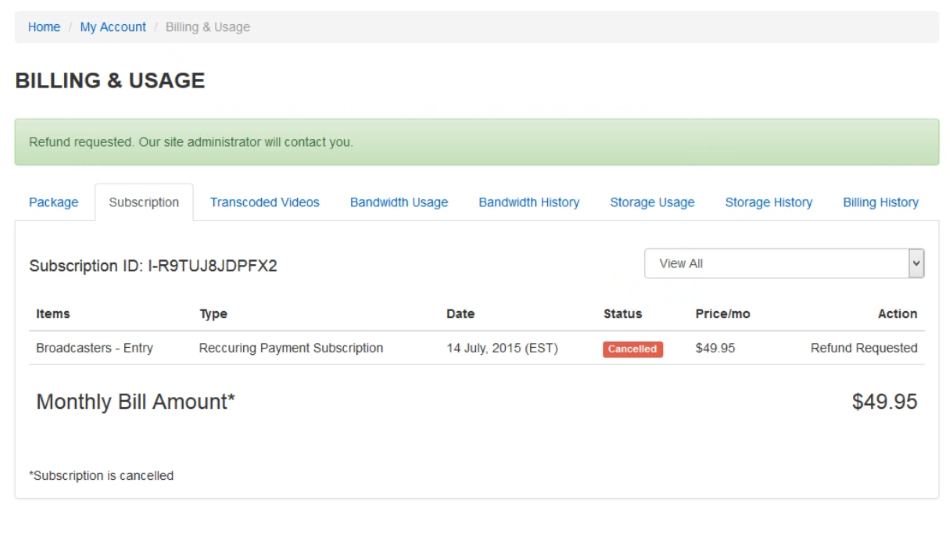950x534 pixels.
Task: Expand the View All dropdown arrow
Action: (x=916, y=264)
